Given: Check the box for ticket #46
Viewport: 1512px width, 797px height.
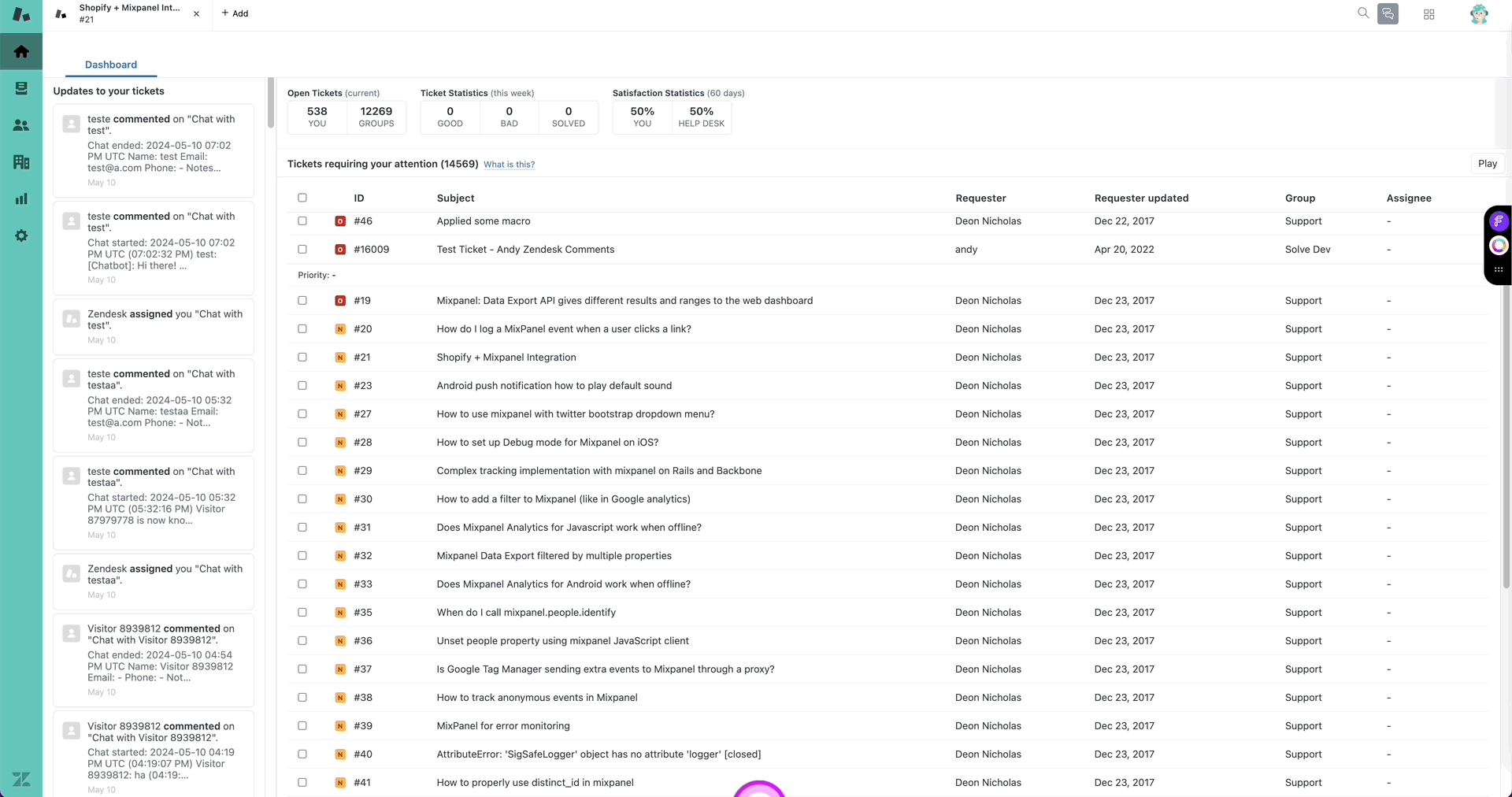Looking at the screenshot, I should [302, 221].
